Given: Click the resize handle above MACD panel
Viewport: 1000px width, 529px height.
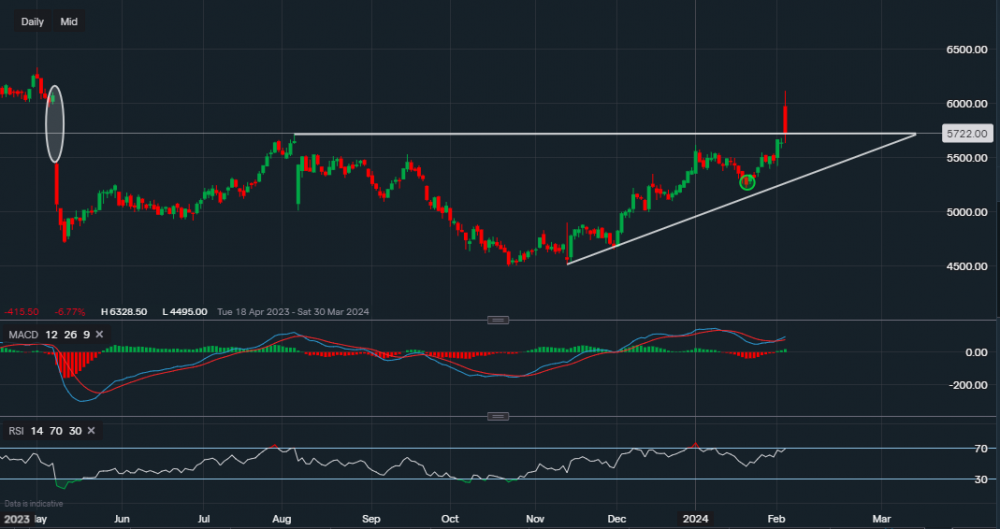Looking at the screenshot, I should click(x=497, y=320).
